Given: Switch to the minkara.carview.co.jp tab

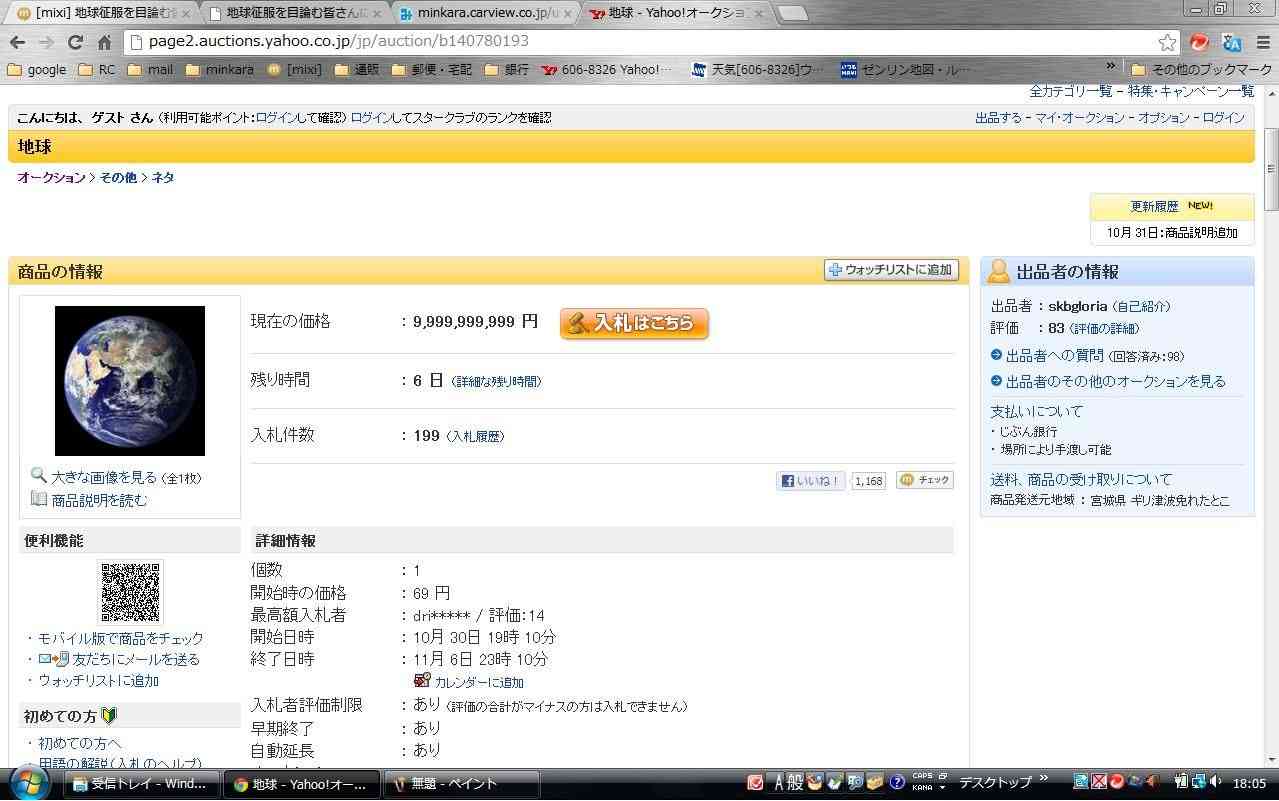Looking at the screenshot, I should coord(487,13).
